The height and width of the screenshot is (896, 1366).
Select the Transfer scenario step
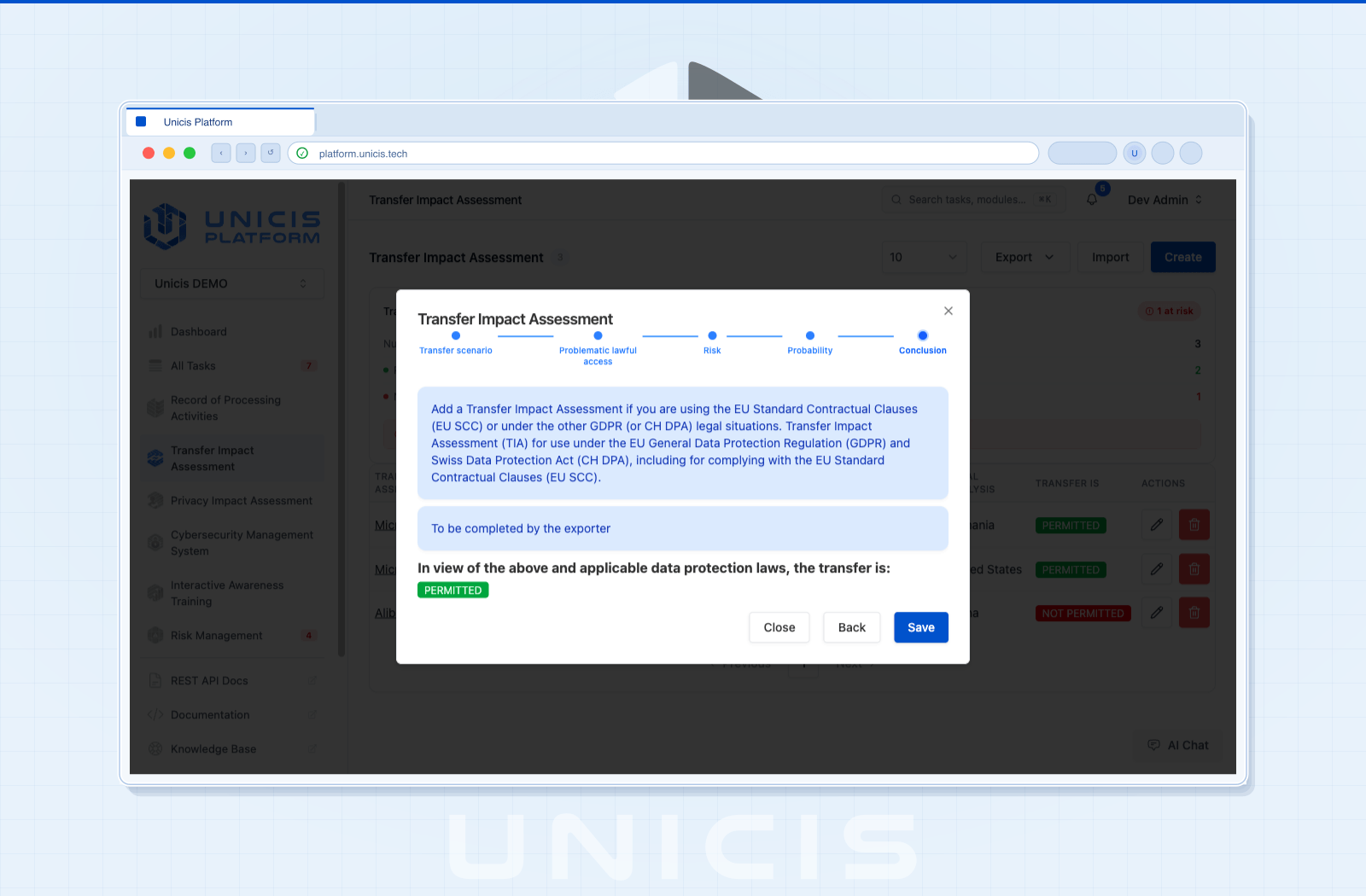click(x=456, y=343)
